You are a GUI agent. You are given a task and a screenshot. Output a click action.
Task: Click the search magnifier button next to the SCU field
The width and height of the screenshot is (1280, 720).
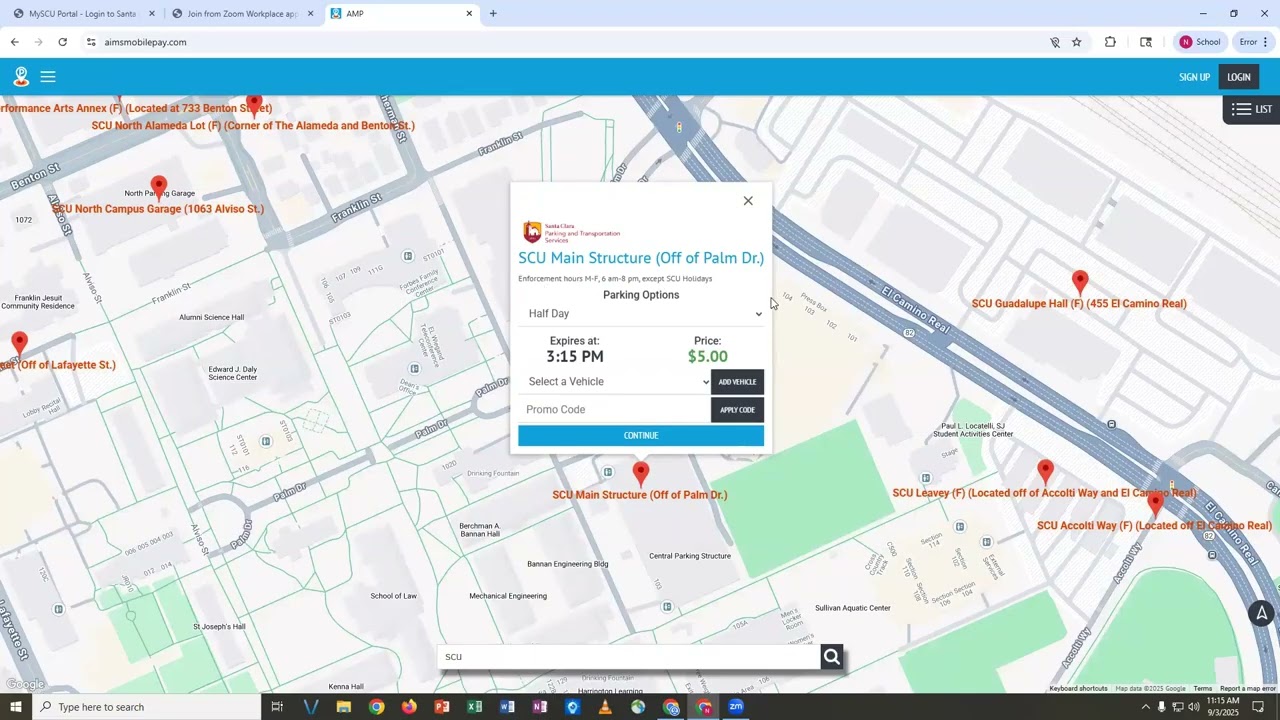click(832, 657)
